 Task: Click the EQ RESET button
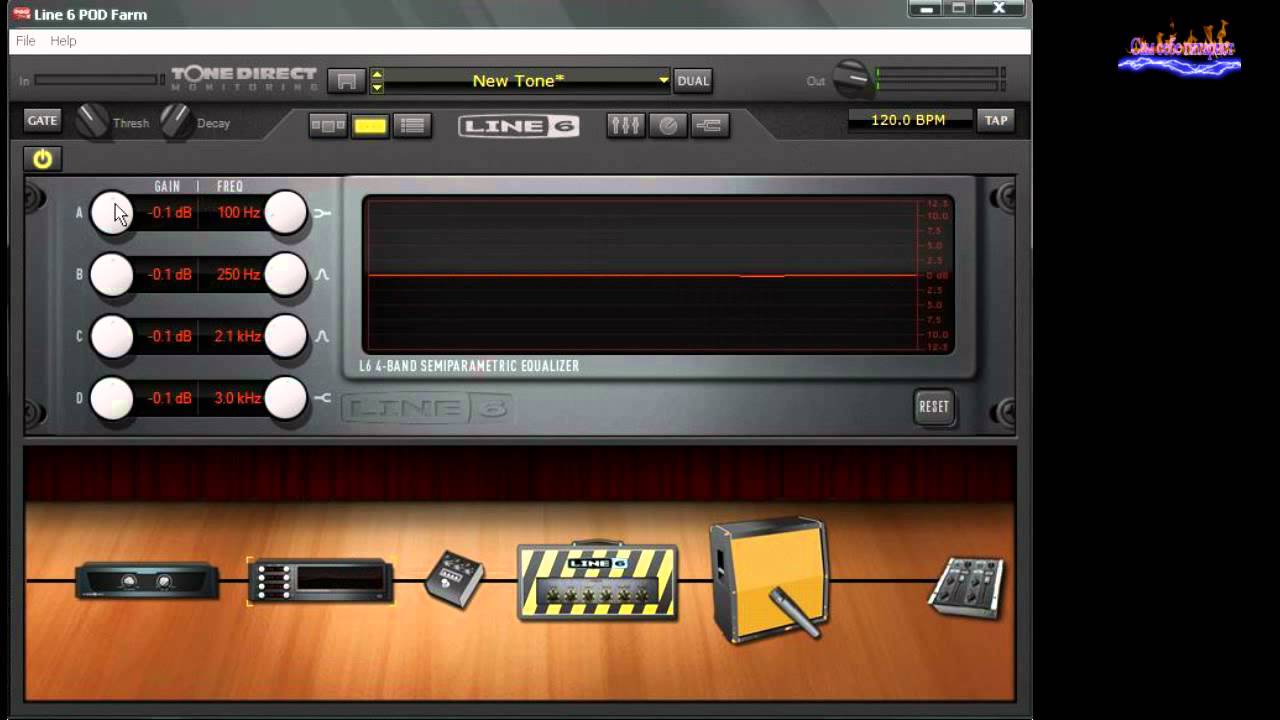pos(934,407)
